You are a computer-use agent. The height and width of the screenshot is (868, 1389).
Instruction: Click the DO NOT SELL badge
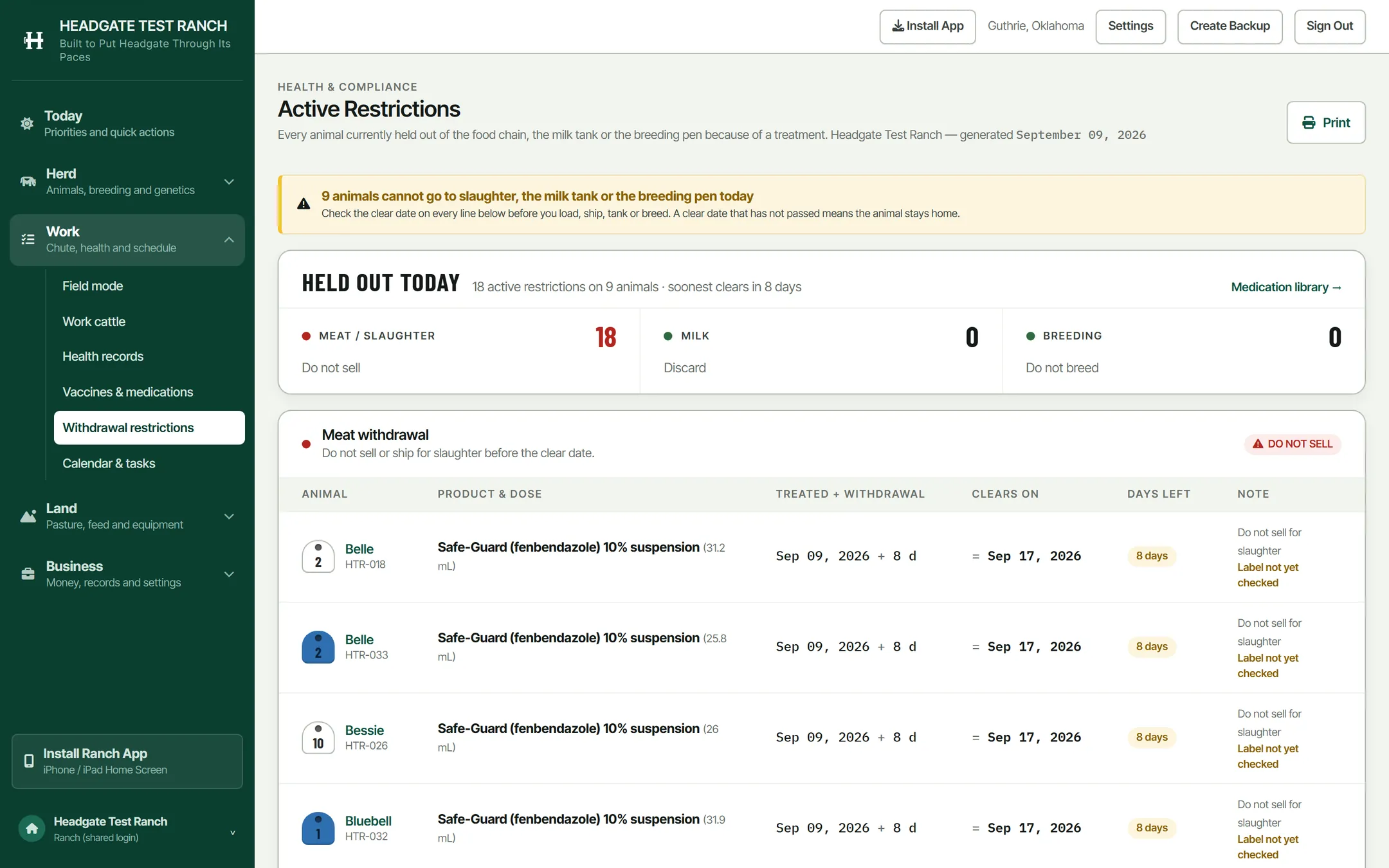click(1293, 444)
